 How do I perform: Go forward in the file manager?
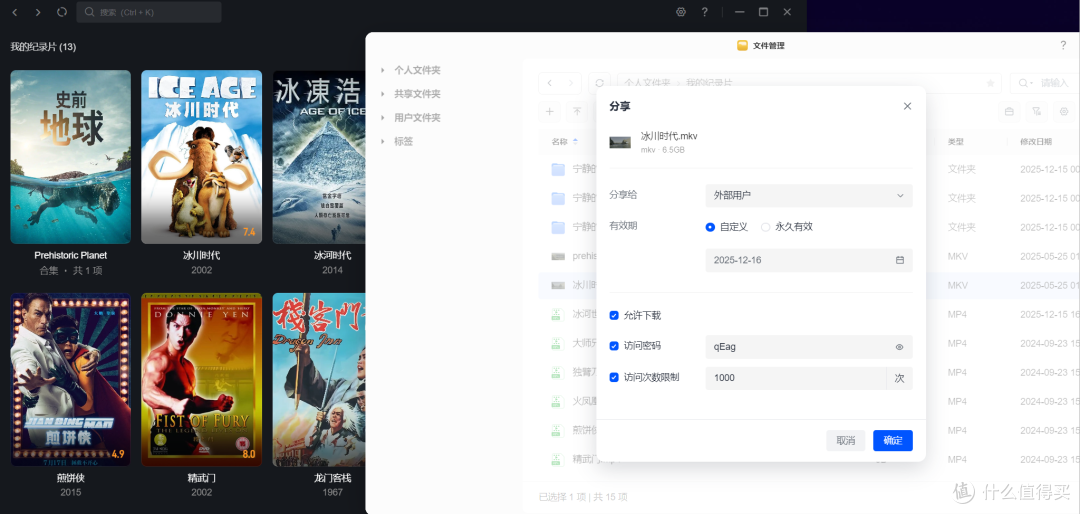[x=570, y=83]
